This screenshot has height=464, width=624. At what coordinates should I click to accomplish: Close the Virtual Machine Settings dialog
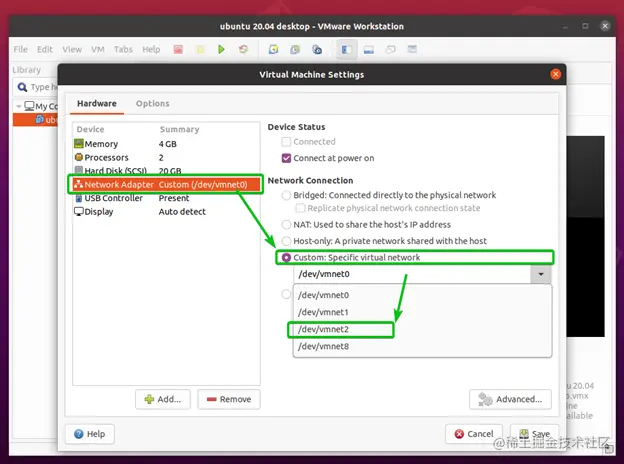pos(556,74)
